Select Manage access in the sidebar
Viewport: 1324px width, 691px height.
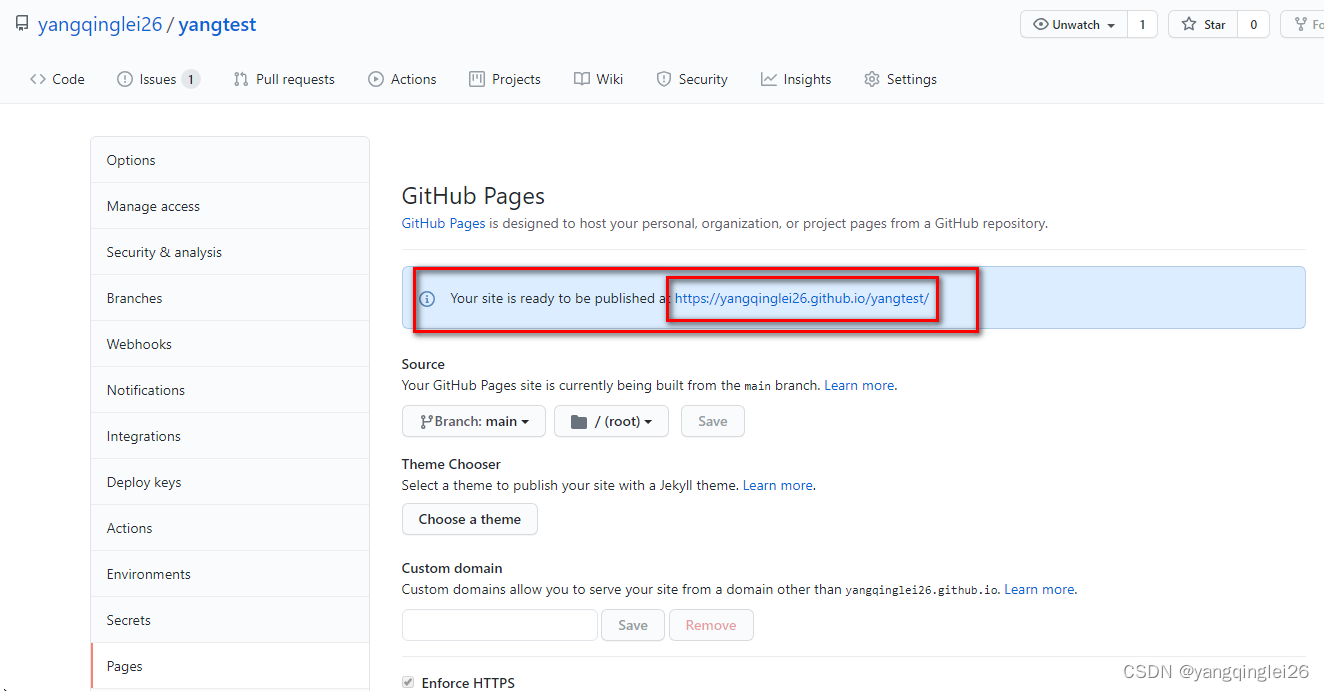[230, 206]
